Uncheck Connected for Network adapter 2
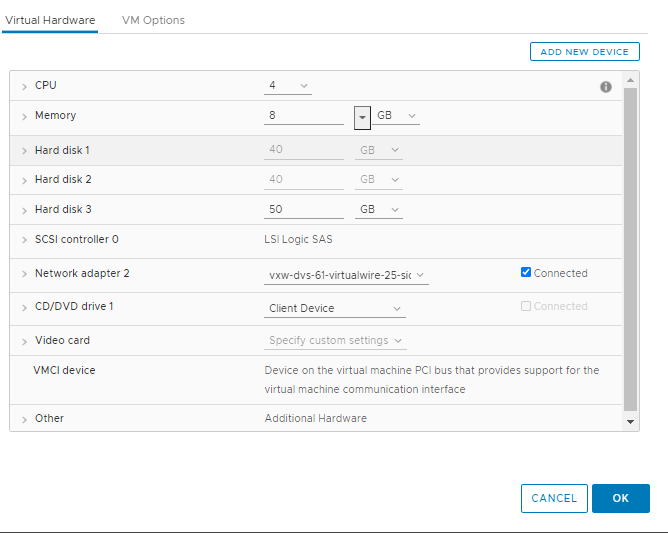 (x=526, y=272)
